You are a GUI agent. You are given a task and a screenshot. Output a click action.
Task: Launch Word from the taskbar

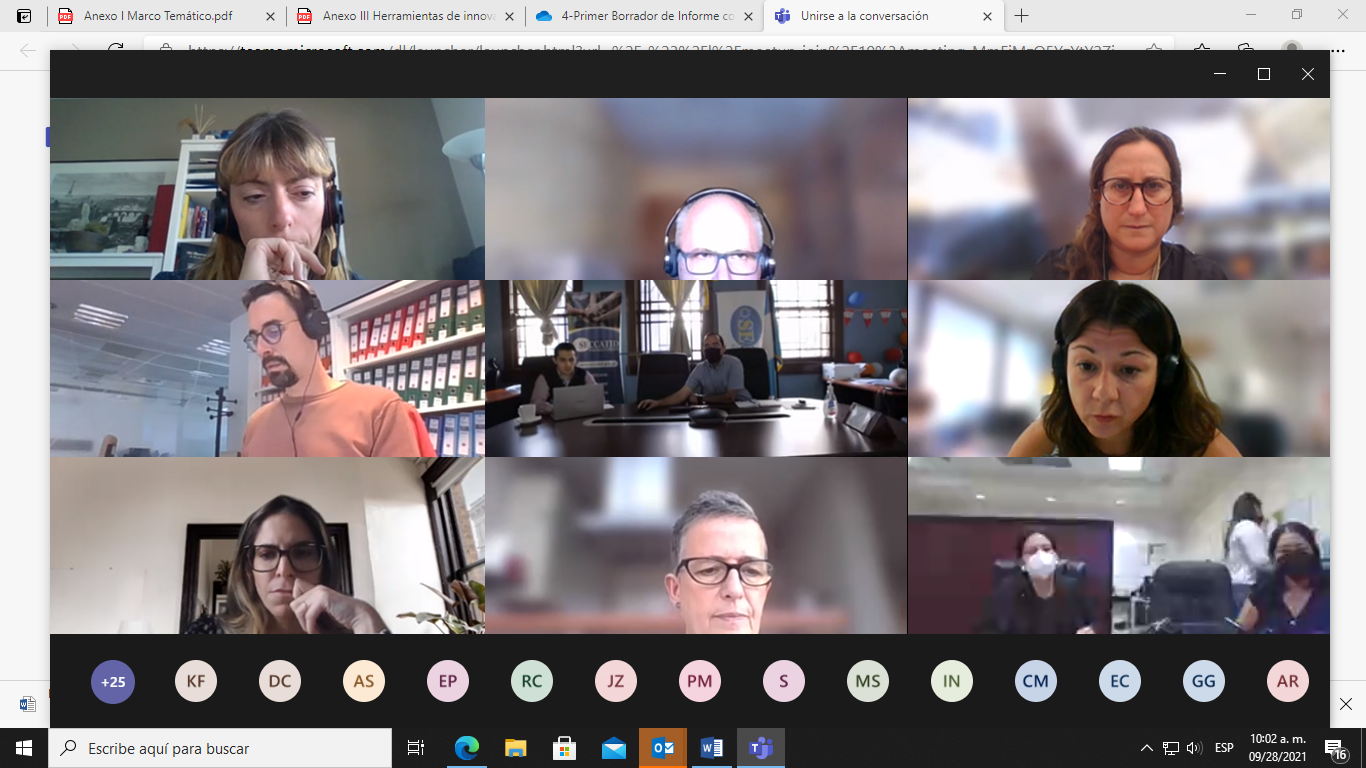(712, 748)
